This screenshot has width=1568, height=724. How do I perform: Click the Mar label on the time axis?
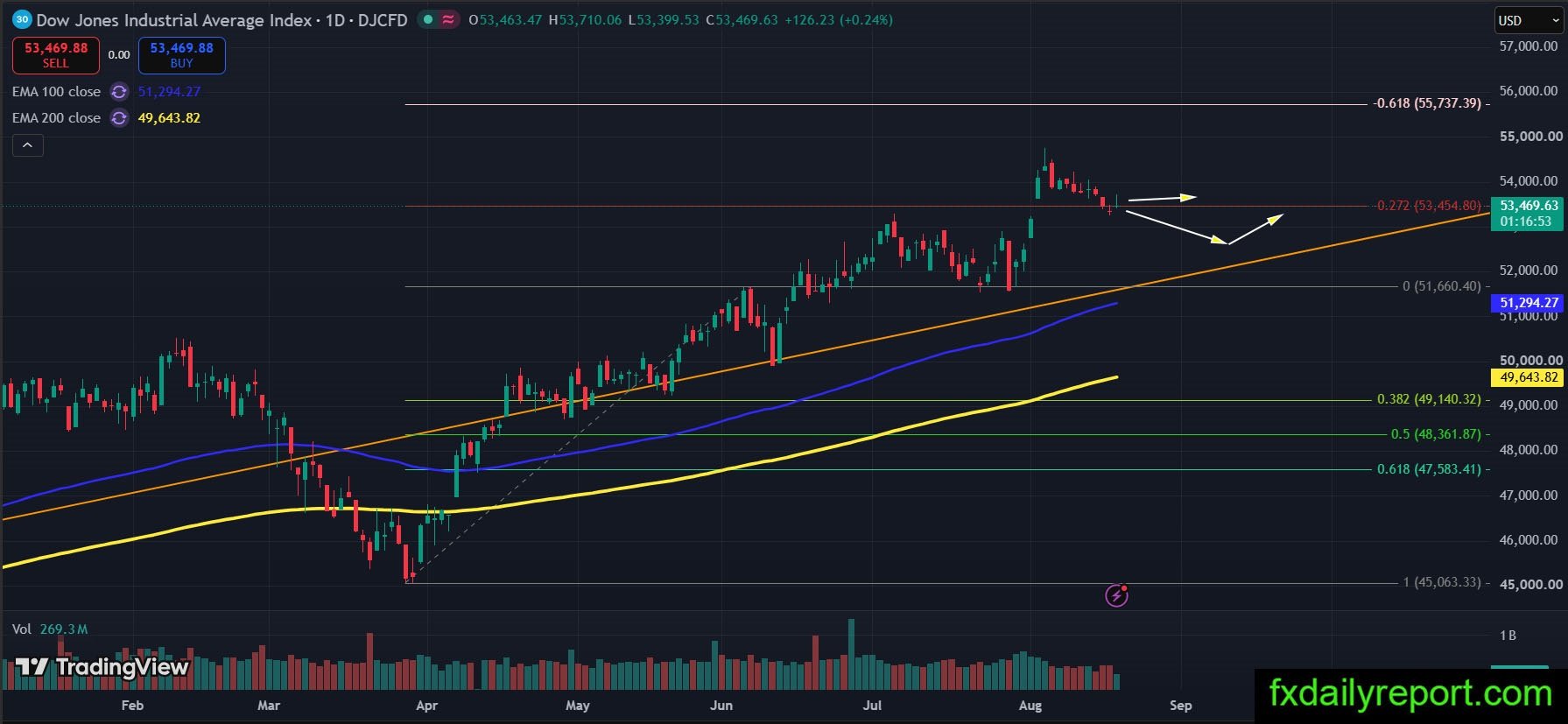[x=269, y=706]
